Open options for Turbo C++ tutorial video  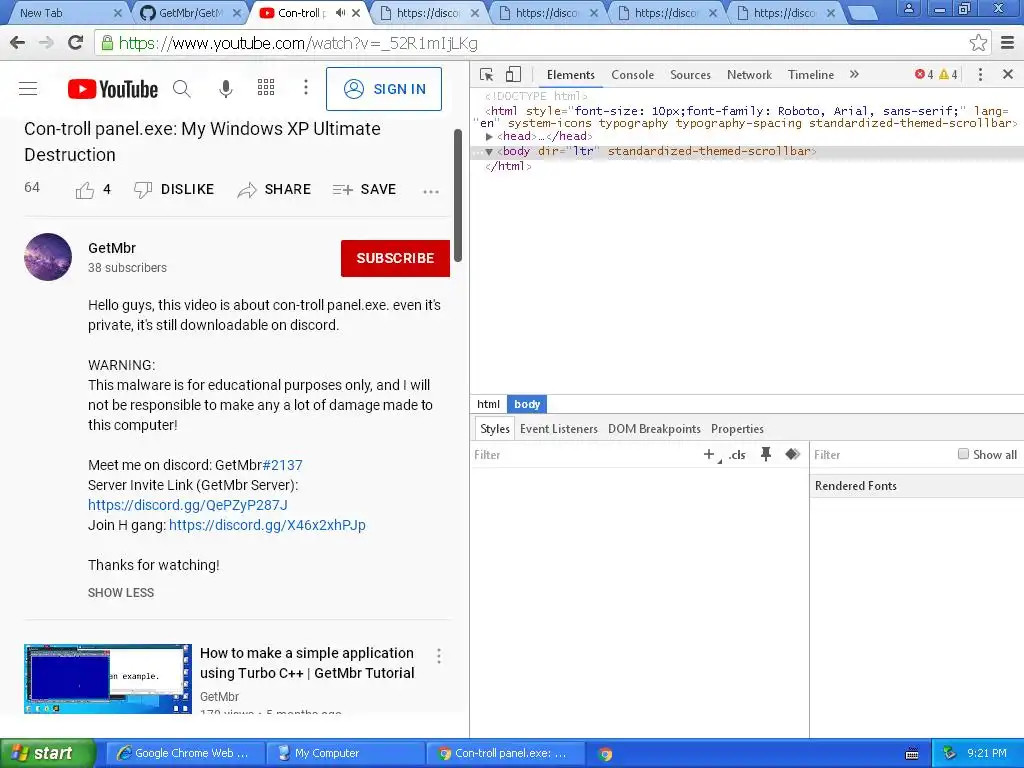point(439,656)
